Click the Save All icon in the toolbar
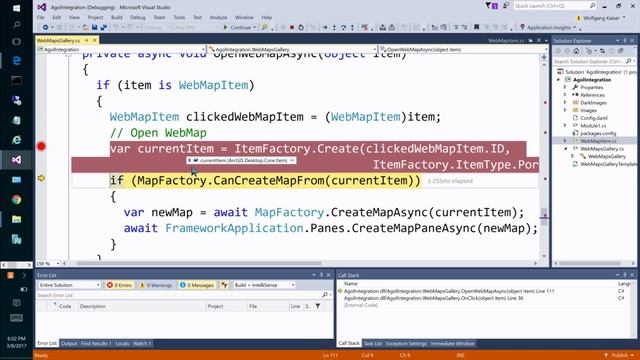Screen dimensions: 640x360 pos(104,27)
